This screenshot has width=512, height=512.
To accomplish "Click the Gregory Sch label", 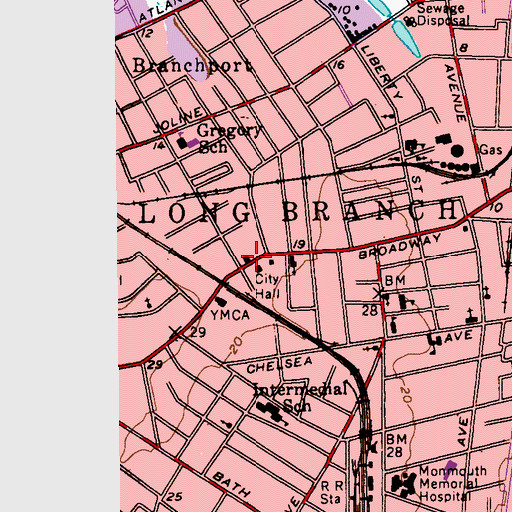I will 228,138.
